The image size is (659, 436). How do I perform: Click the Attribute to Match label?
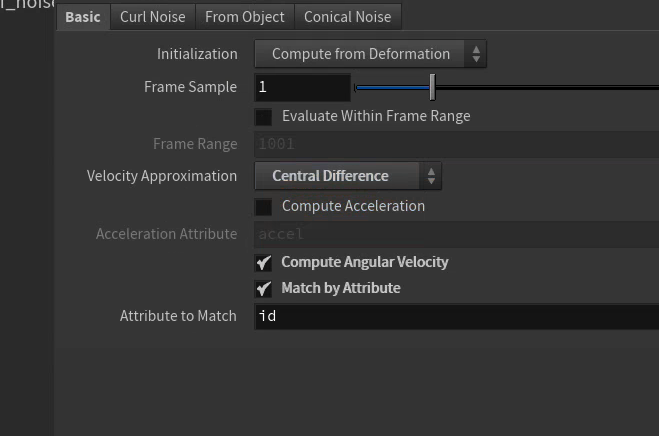click(178, 316)
